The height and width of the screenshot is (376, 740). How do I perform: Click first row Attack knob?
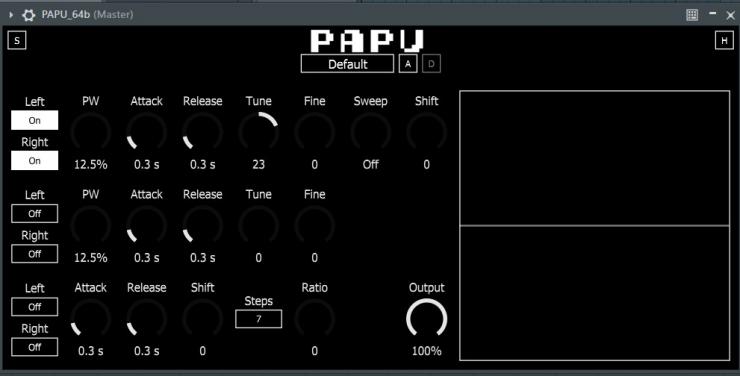[x=146, y=133]
